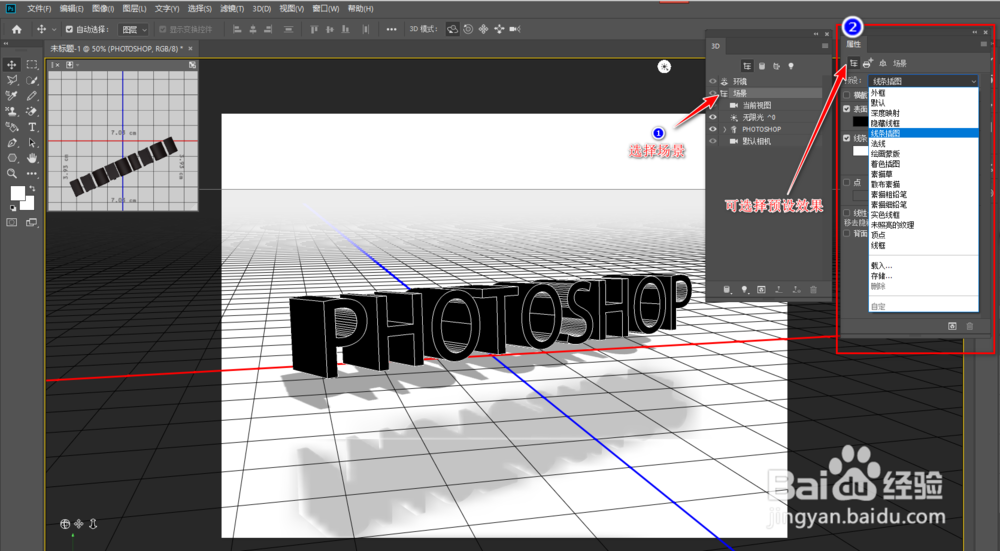Select the Path Selection arrow tool
1000x551 pixels.
pyautogui.click(x=32, y=143)
